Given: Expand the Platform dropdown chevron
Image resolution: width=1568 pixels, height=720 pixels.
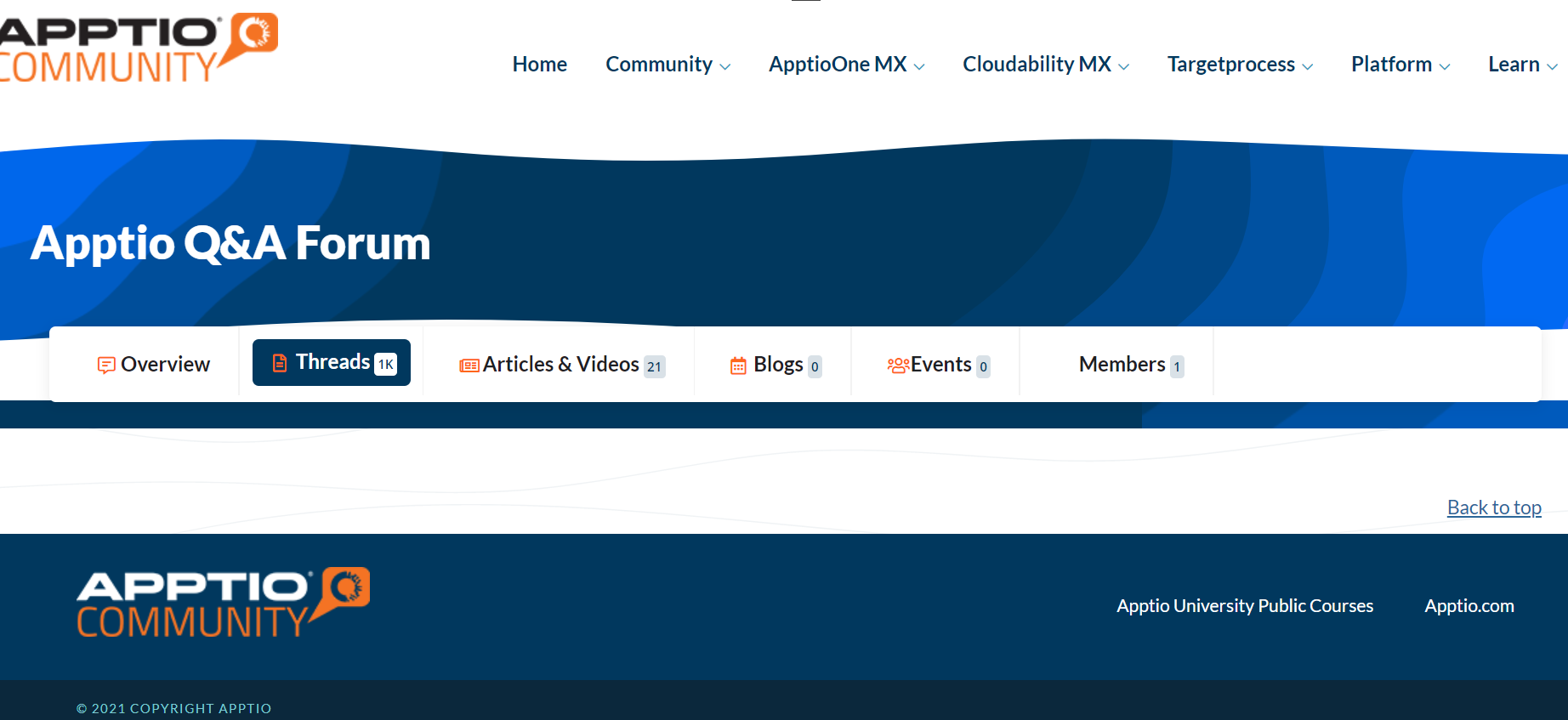Looking at the screenshot, I should pos(1445,66).
